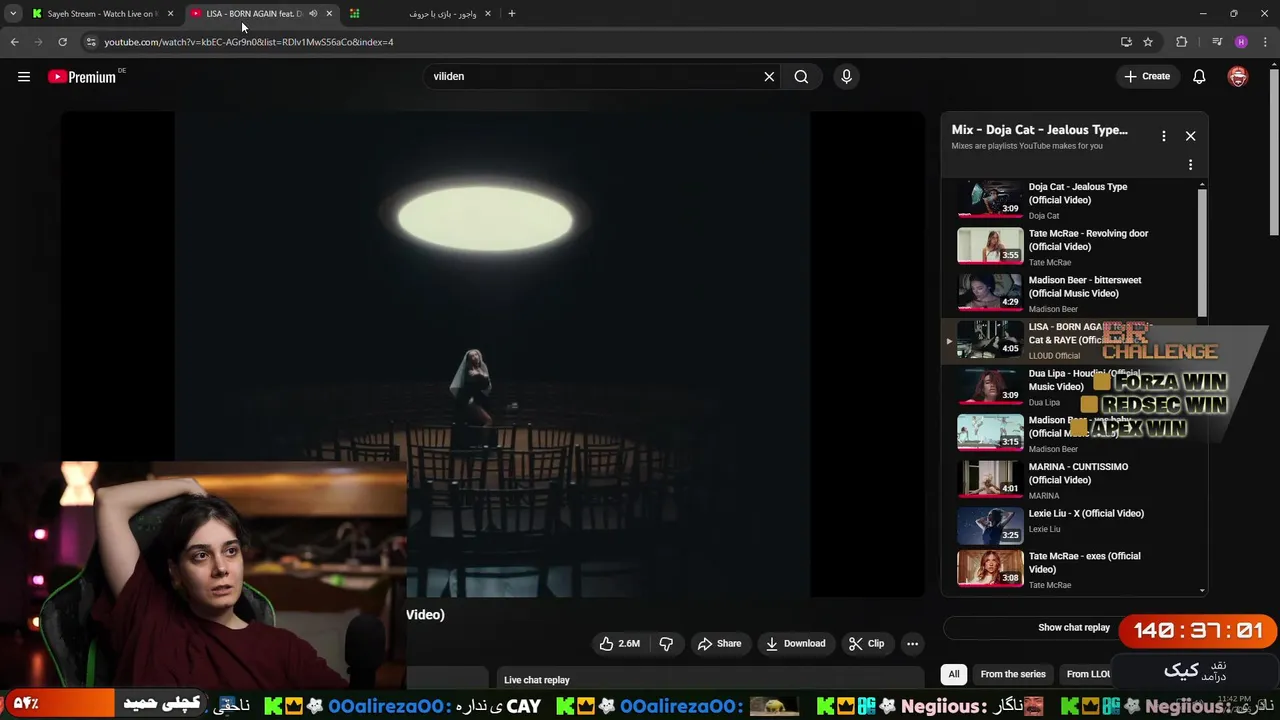Click the browser page vertical scrollbar
Image resolution: width=1280 pixels, height=720 pixels.
pyautogui.click(x=1273, y=150)
